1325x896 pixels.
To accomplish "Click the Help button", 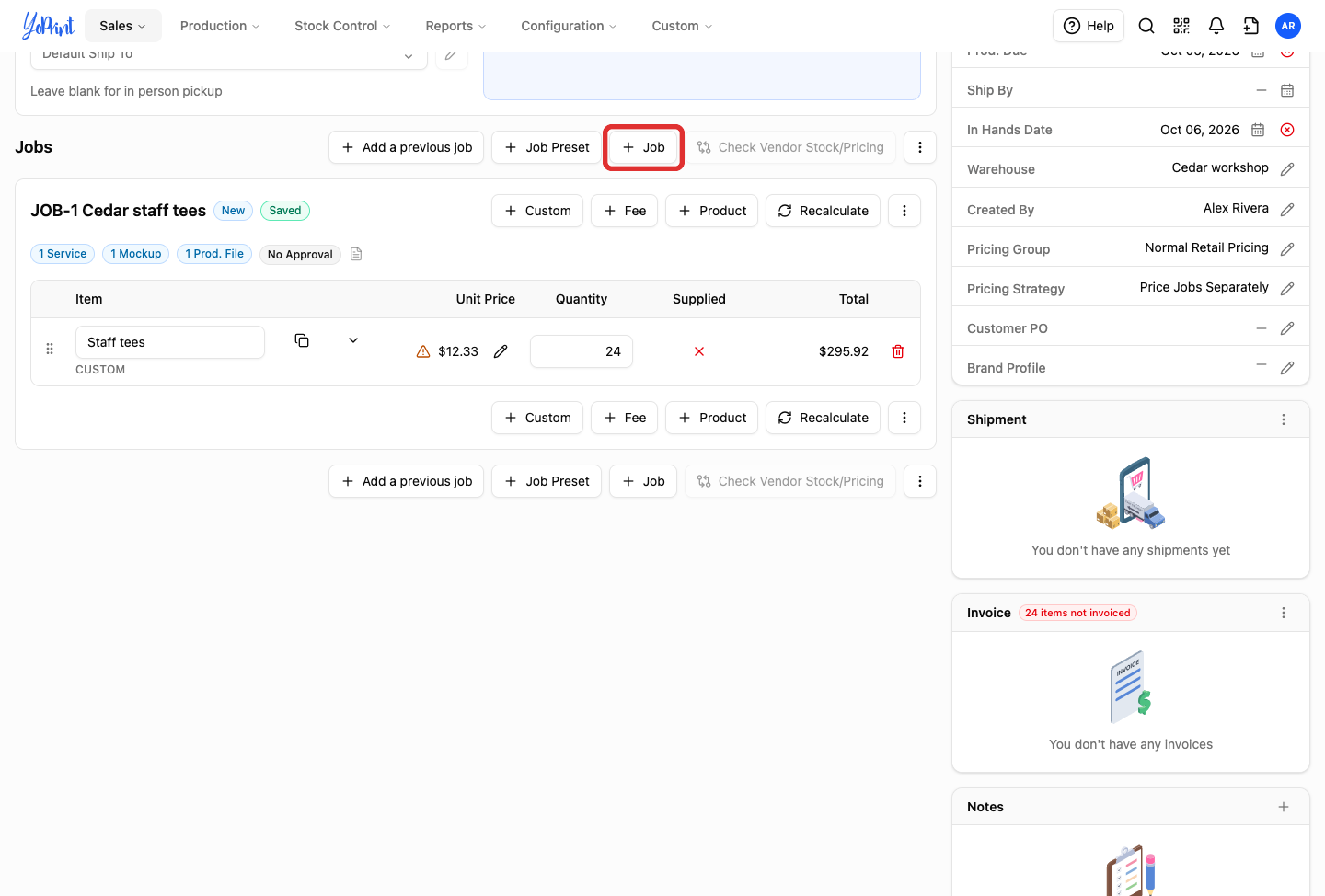I will pyautogui.click(x=1089, y=26).
